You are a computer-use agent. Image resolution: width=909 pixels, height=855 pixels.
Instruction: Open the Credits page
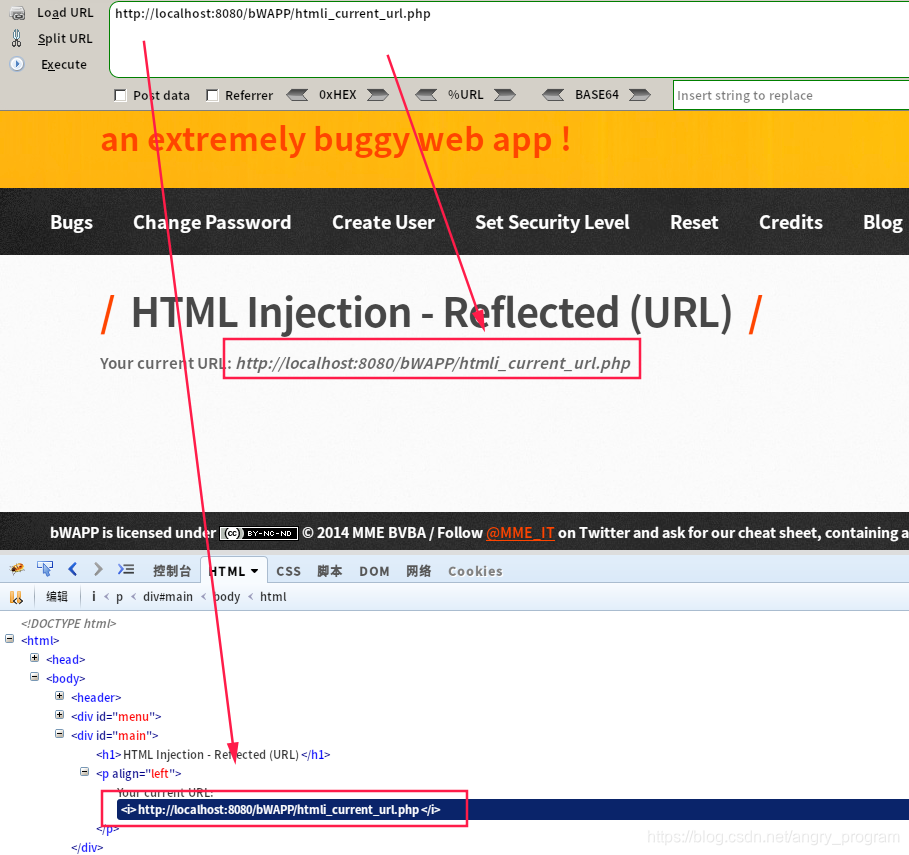coord(791,223)
